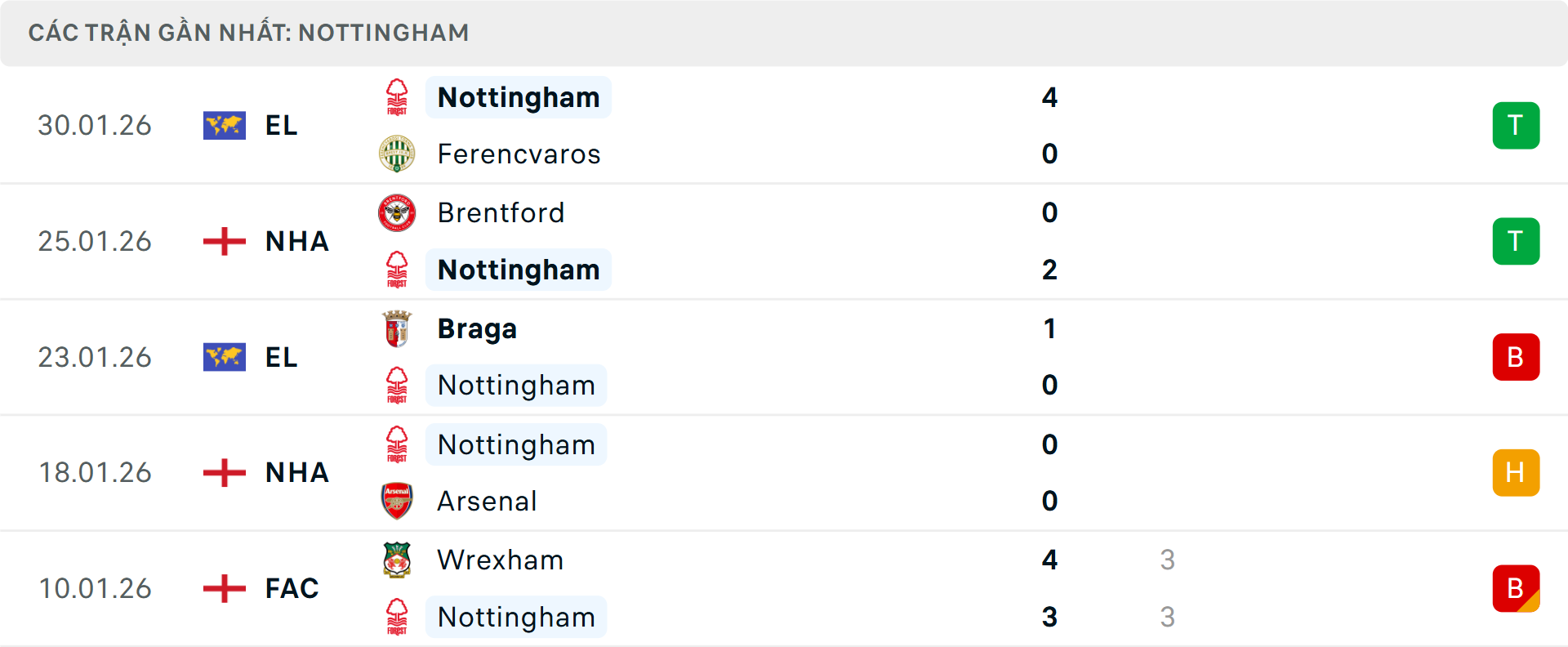The width and height of the screenshot is (1568, 647).
Task: Click the Arsenal cannon crest icon
Action: [x=397, y=501]
